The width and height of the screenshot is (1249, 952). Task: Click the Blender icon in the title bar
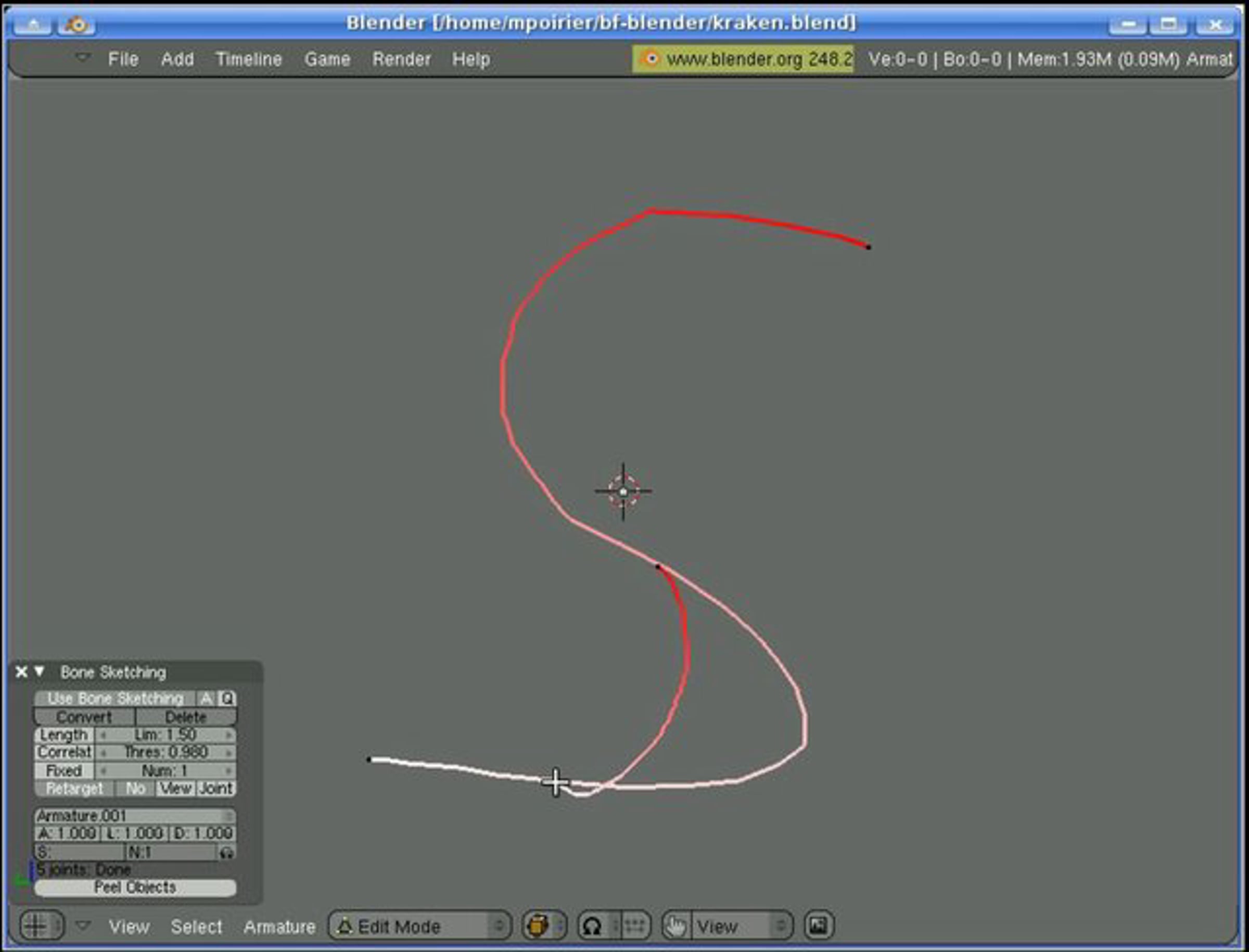76,24
